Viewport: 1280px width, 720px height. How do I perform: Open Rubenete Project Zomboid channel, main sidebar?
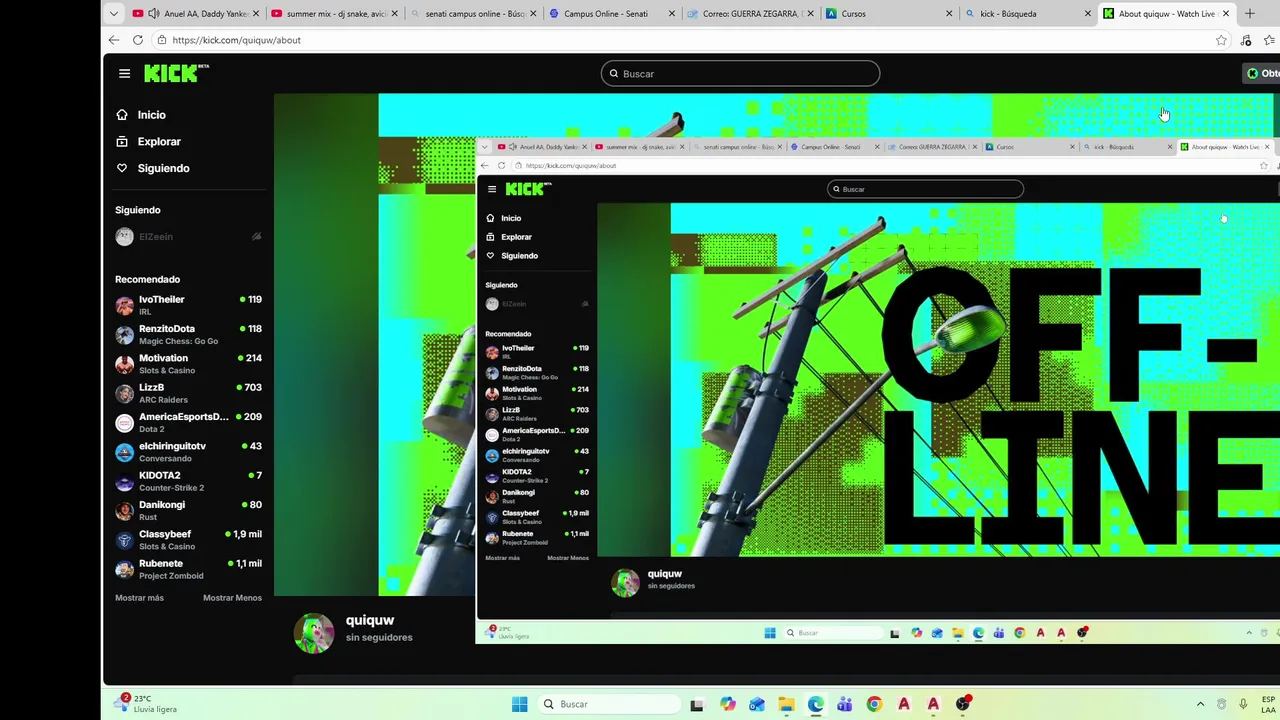point(188,569)
